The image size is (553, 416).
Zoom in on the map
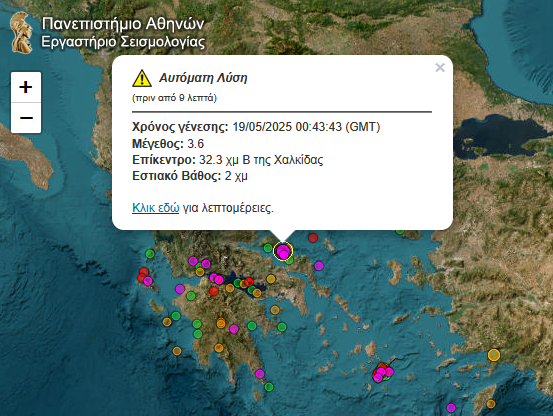26,87
